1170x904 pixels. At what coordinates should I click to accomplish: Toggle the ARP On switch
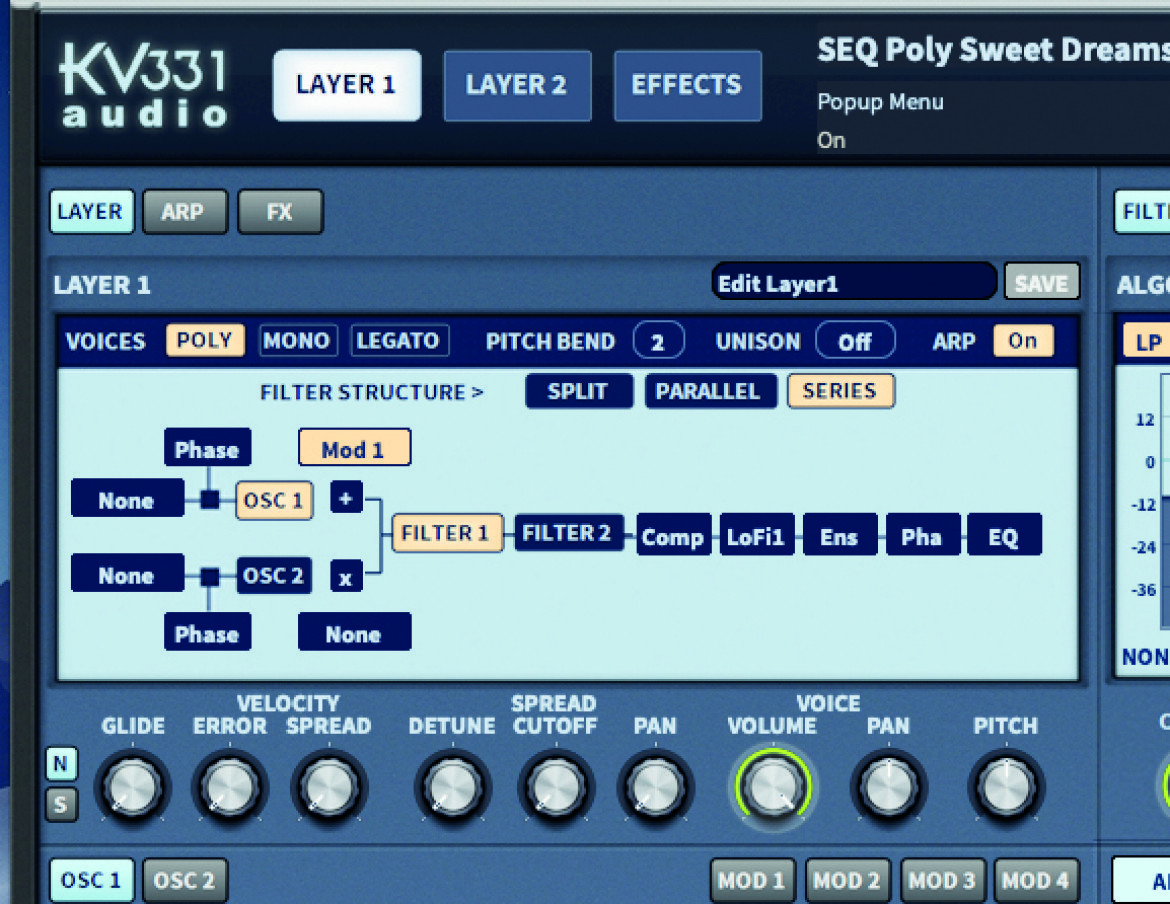(1023, 341)
